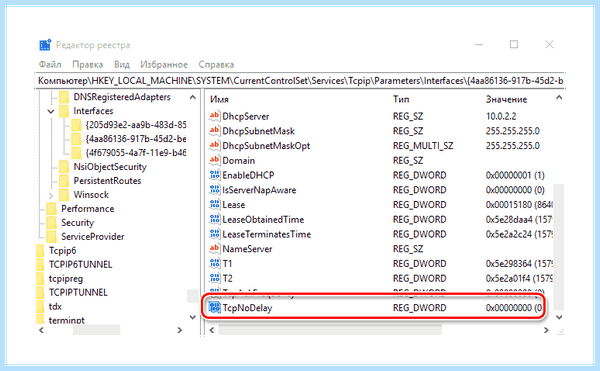
Task: Select the NsiObjectSecurity folder icon
Action: [x=64, y=167]
